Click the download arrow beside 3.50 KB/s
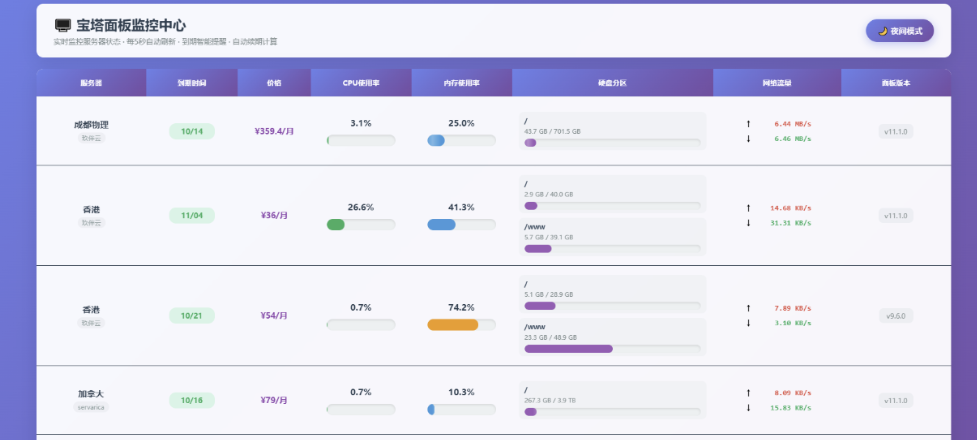The image size is (977, 440). pyautogui.click(x=748, y=323)
